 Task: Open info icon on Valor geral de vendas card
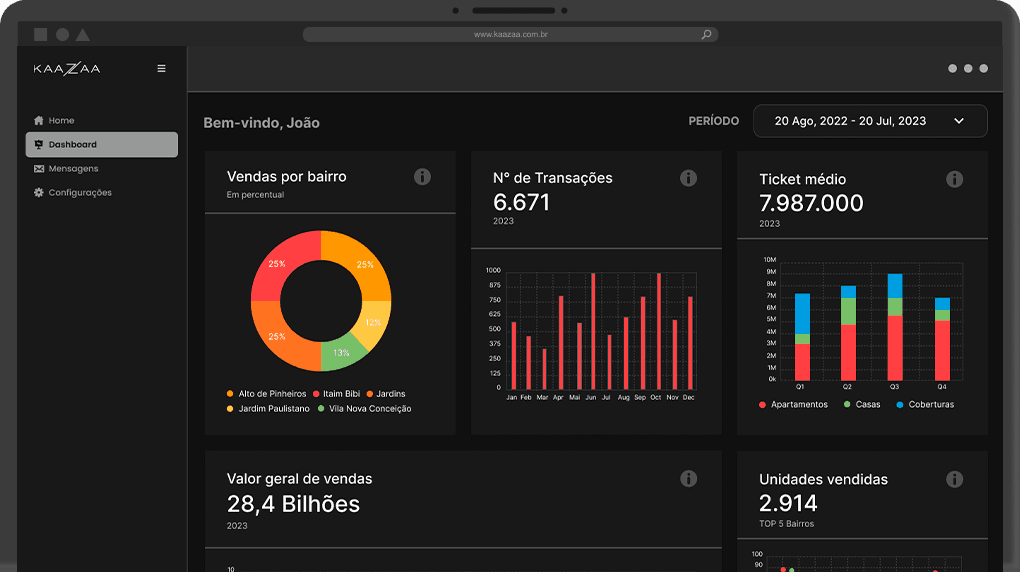tap(688, 478)
